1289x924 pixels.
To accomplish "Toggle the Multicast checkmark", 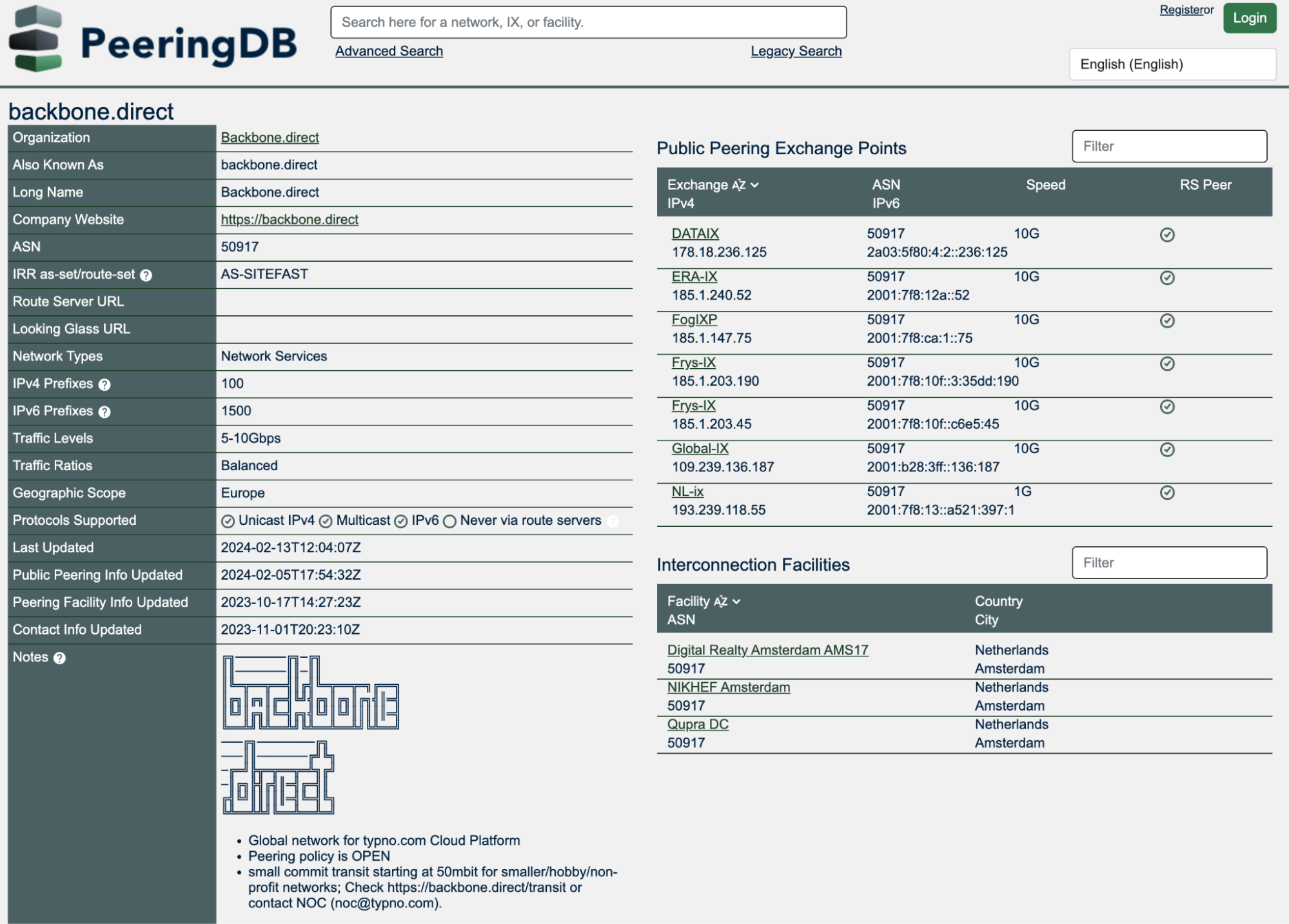I will pyautogui.click(x=326, y=522).
